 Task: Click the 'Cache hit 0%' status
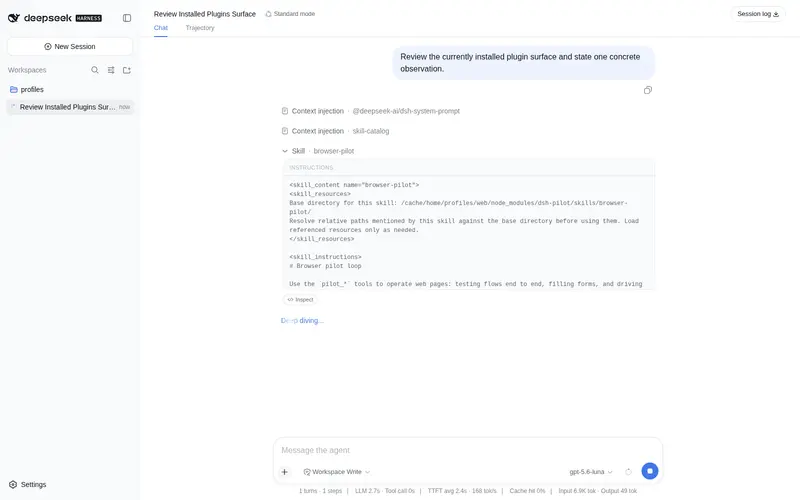[x=527, y=491]
